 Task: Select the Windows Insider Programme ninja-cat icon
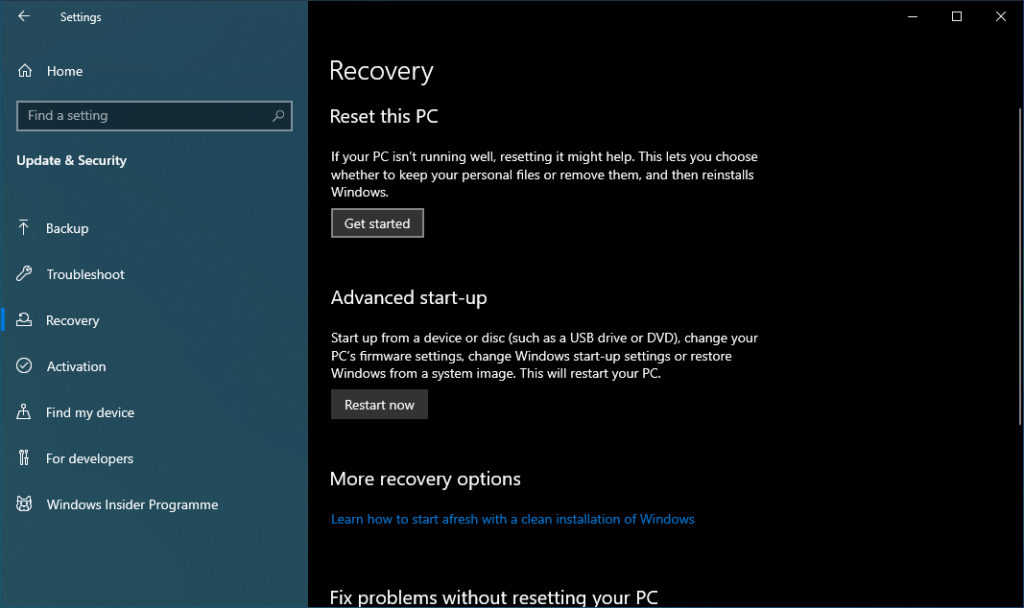[24, 504]
